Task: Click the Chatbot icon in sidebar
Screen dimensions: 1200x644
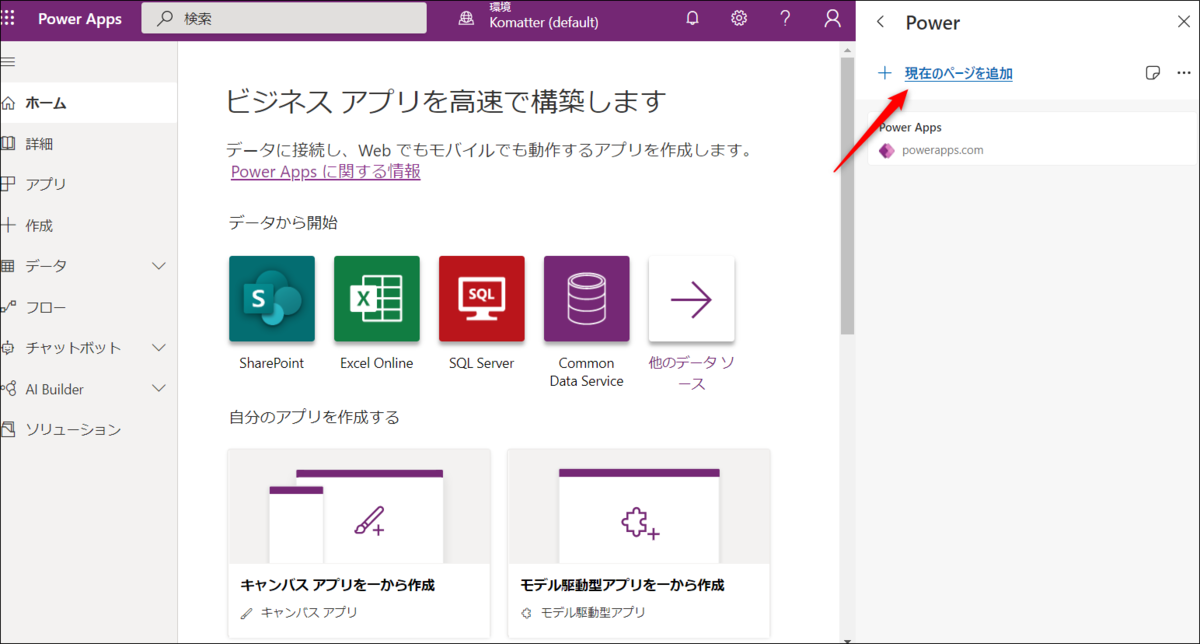Action: click(8, 348)
